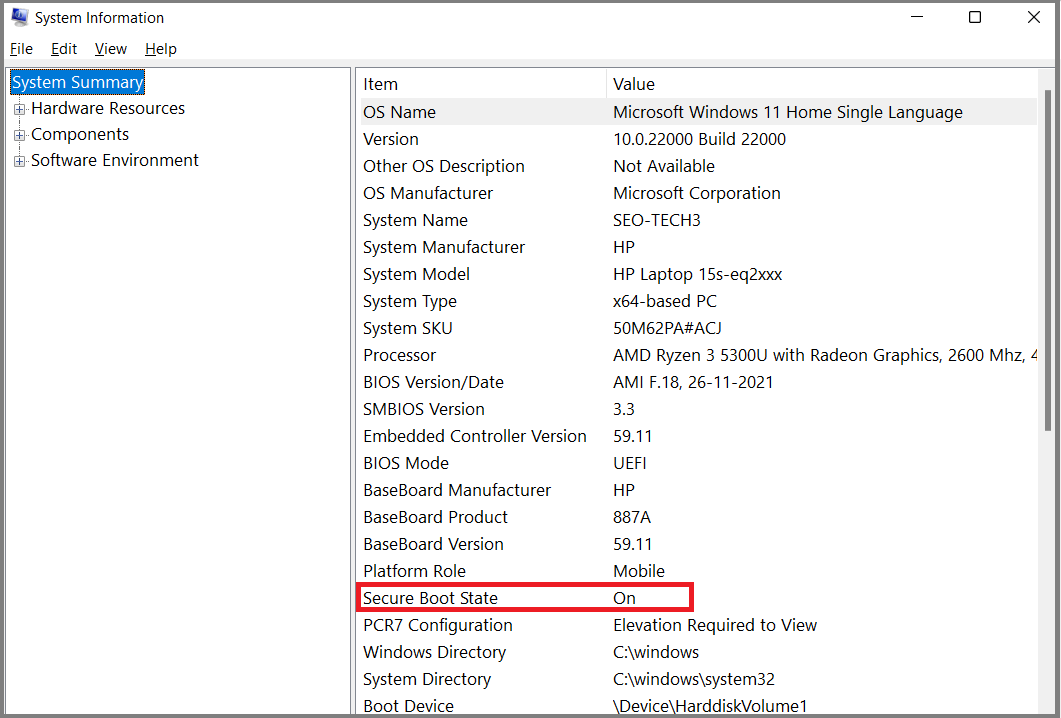Image resolution: width=1061 pixels, height=718 pixels.
Task: Click value 10.0.22000 Build 22000
Action: 699,139
